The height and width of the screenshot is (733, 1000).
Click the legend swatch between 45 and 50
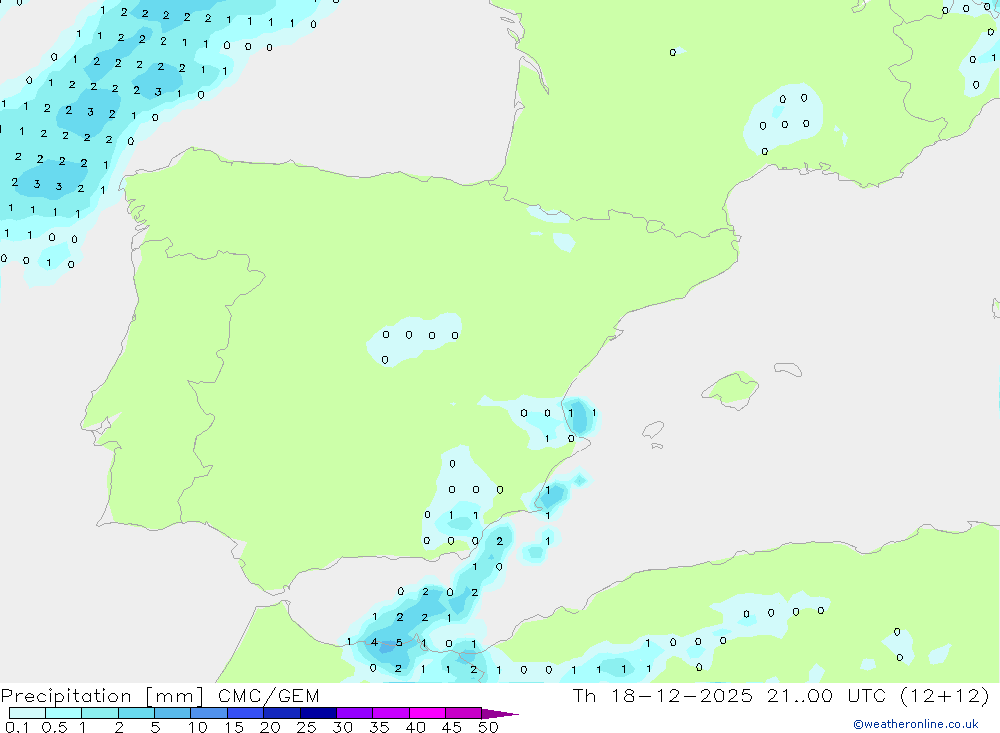pyautogui.click(x=464, y=713)
